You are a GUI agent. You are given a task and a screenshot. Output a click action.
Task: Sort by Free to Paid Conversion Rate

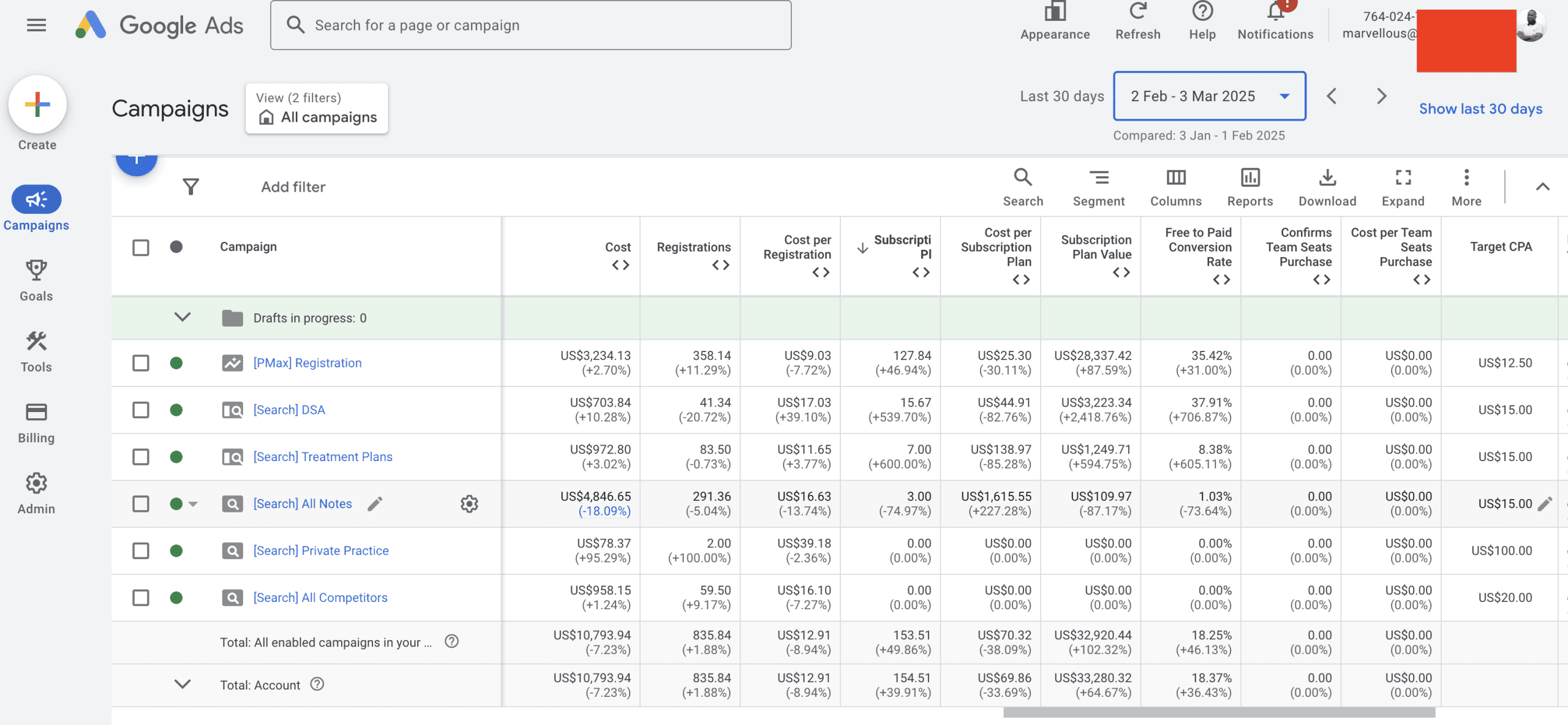(1198, 247)
